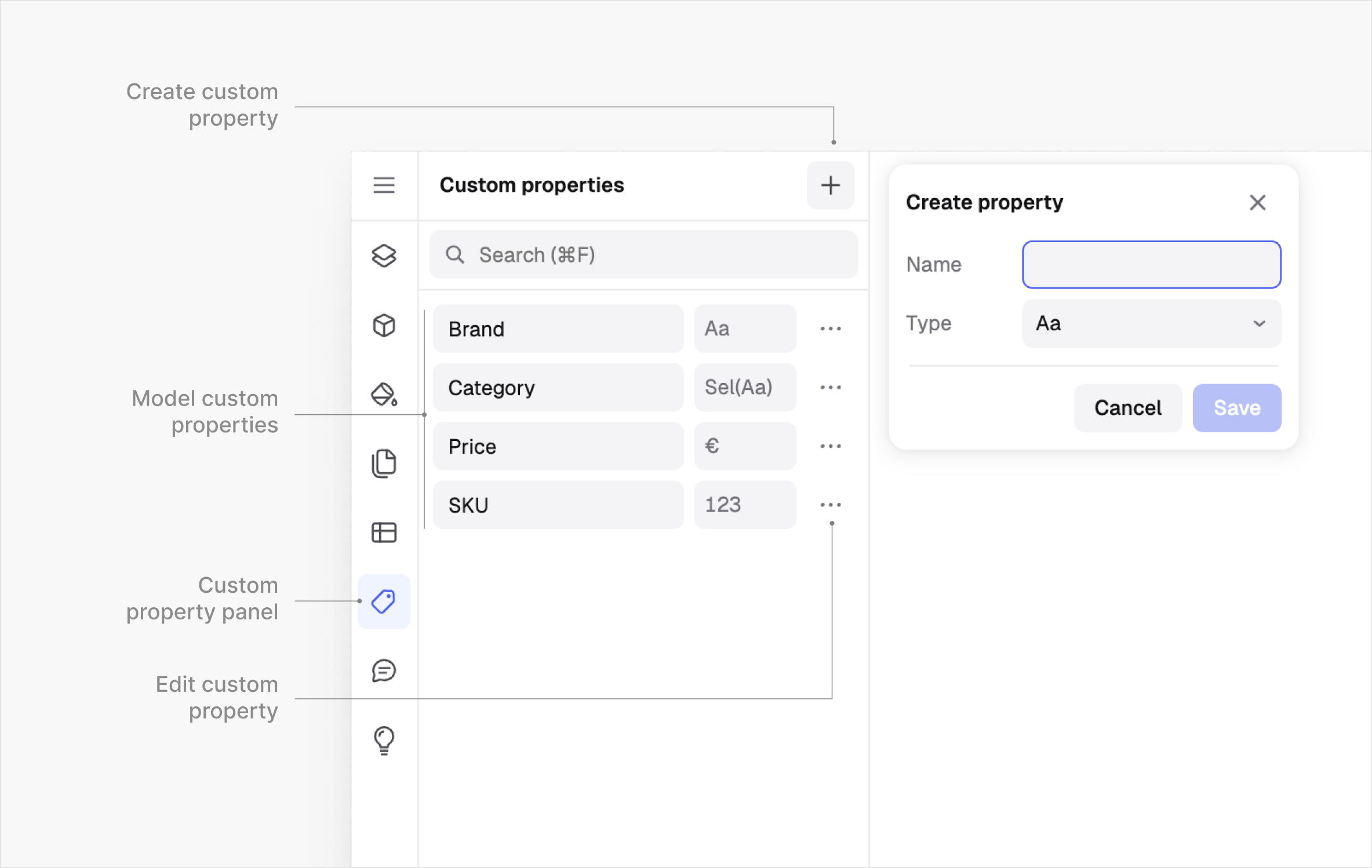Click the lightbulb tips icon
The image size is (1372, 868).
(x=384, y=740)
